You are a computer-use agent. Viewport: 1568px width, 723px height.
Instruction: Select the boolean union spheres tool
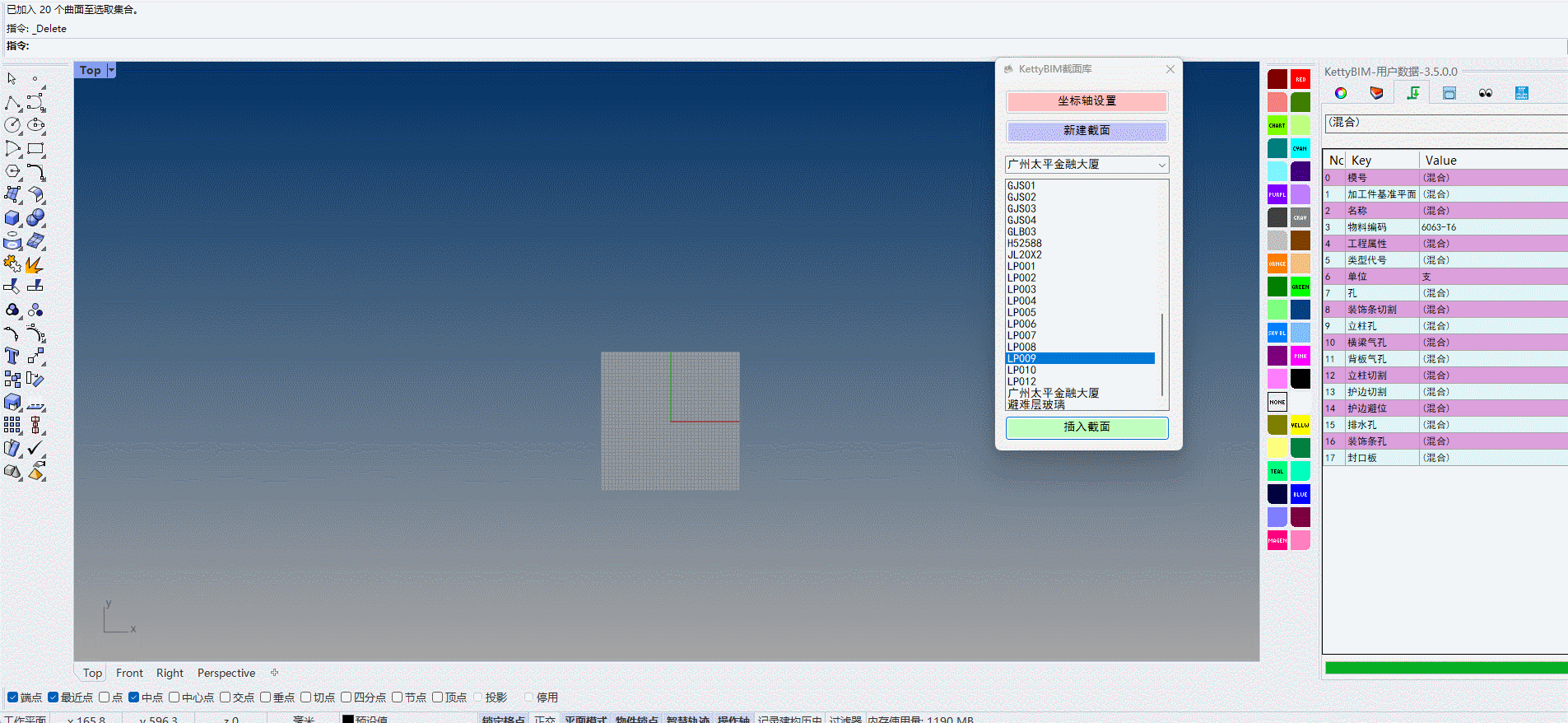click(x=35, y=218)
